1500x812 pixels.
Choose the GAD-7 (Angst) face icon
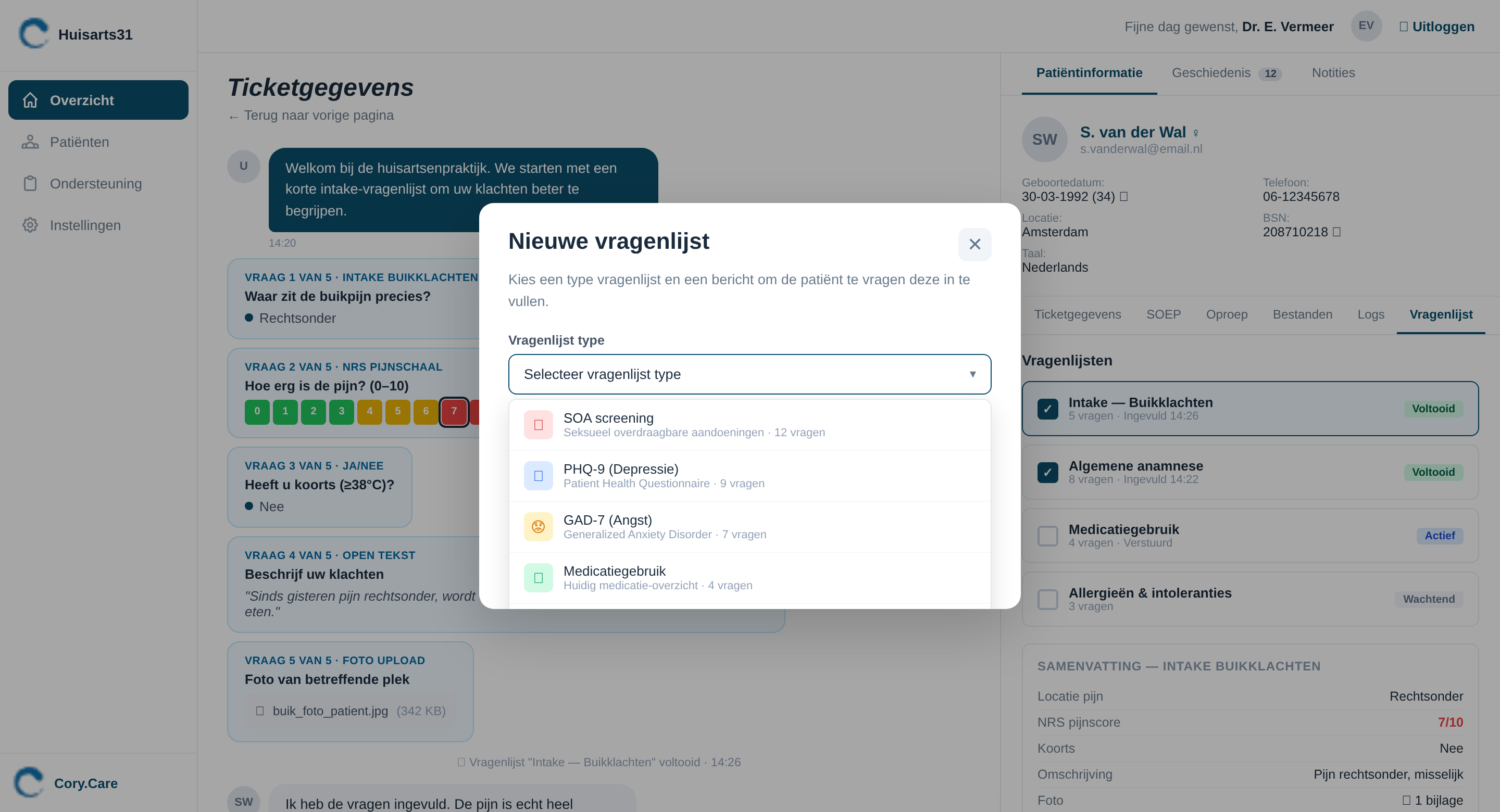[x=538, y=527]
